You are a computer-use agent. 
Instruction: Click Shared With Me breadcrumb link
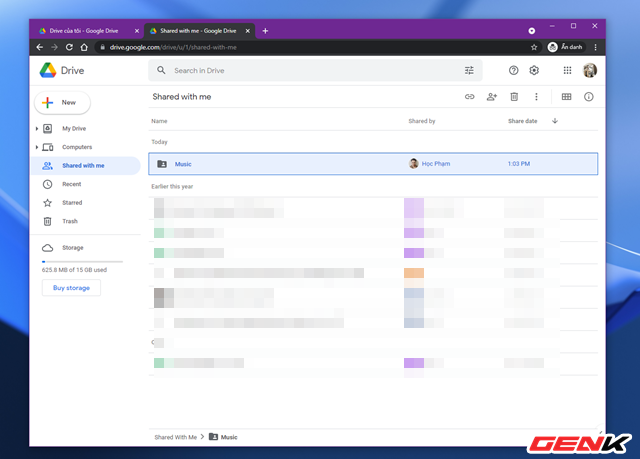176,437
